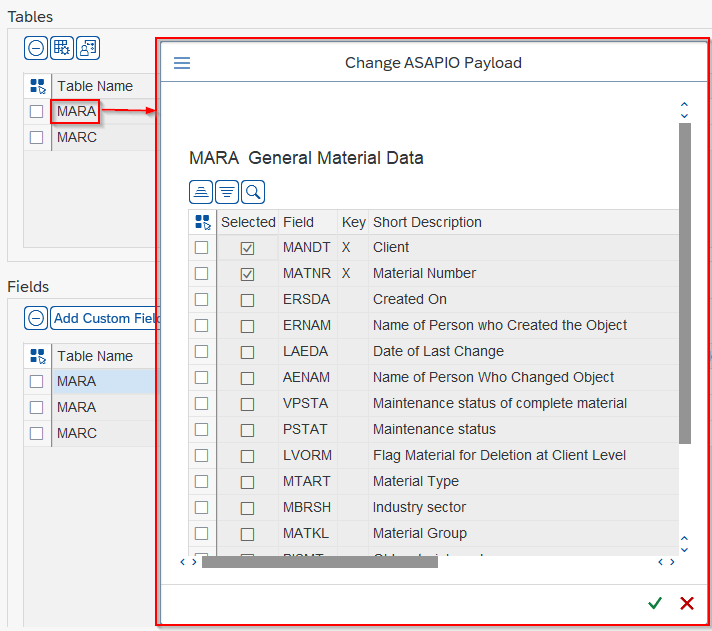Click the left arrow on the left end of the horizontal scrollbar
The width and height of the screenshot is (712, 631).
pyautogui.click(x=183, y=562)
